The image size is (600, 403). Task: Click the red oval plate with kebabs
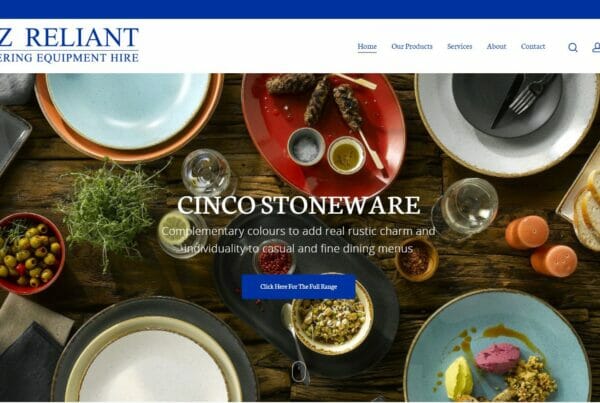click(323, 132)
